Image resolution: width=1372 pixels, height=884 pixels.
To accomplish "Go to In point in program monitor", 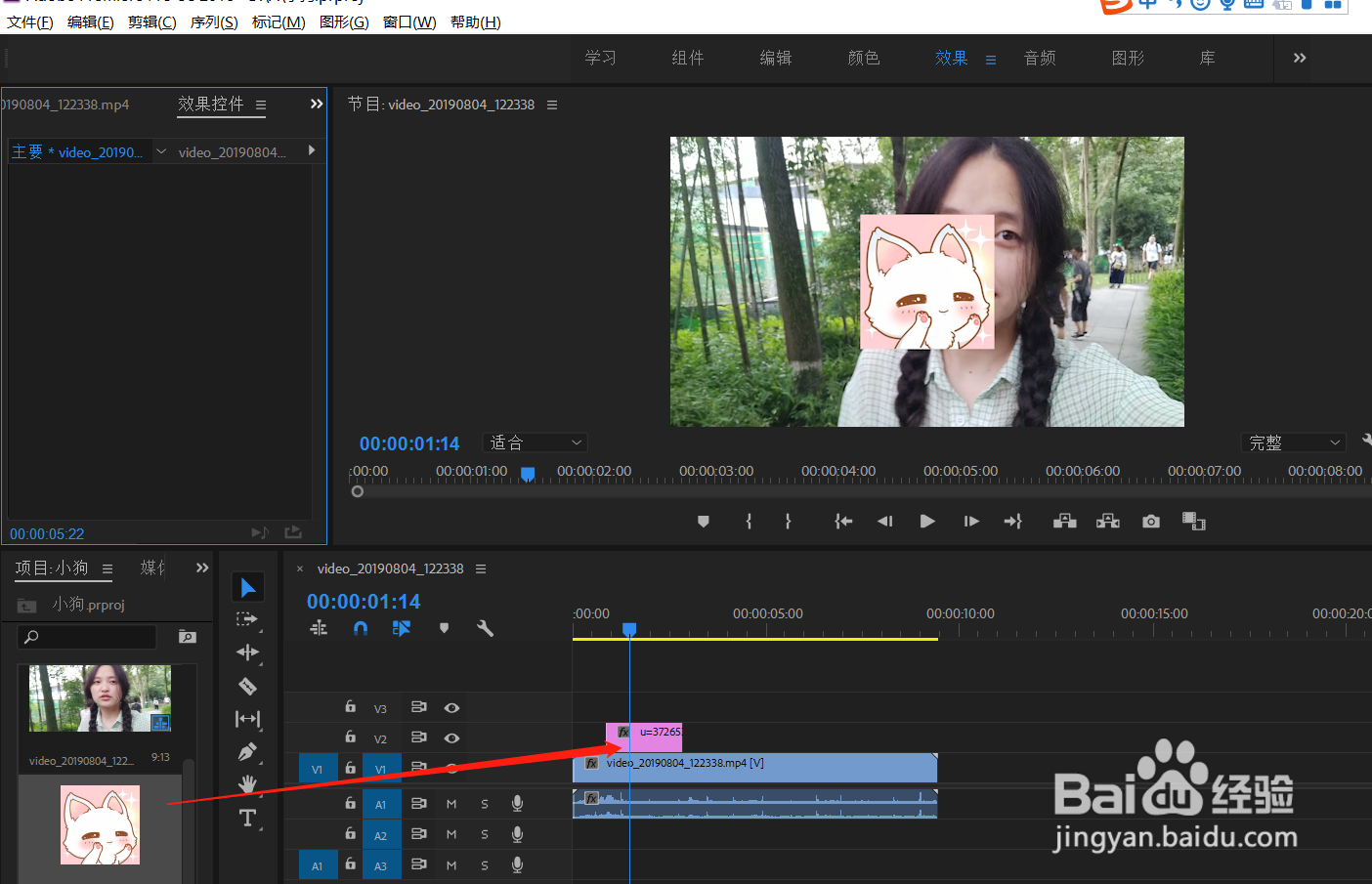I will [843, 522].
